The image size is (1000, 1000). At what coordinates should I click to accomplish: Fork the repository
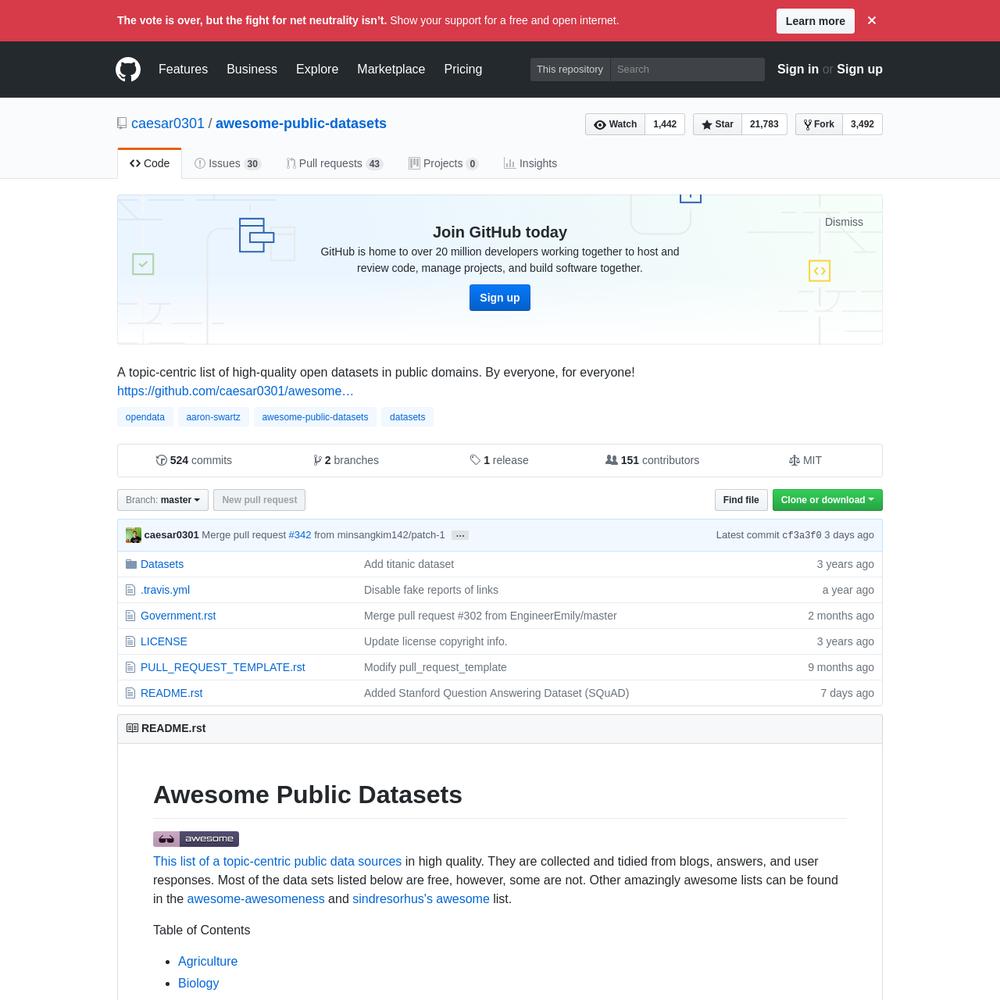pos(819,124)
